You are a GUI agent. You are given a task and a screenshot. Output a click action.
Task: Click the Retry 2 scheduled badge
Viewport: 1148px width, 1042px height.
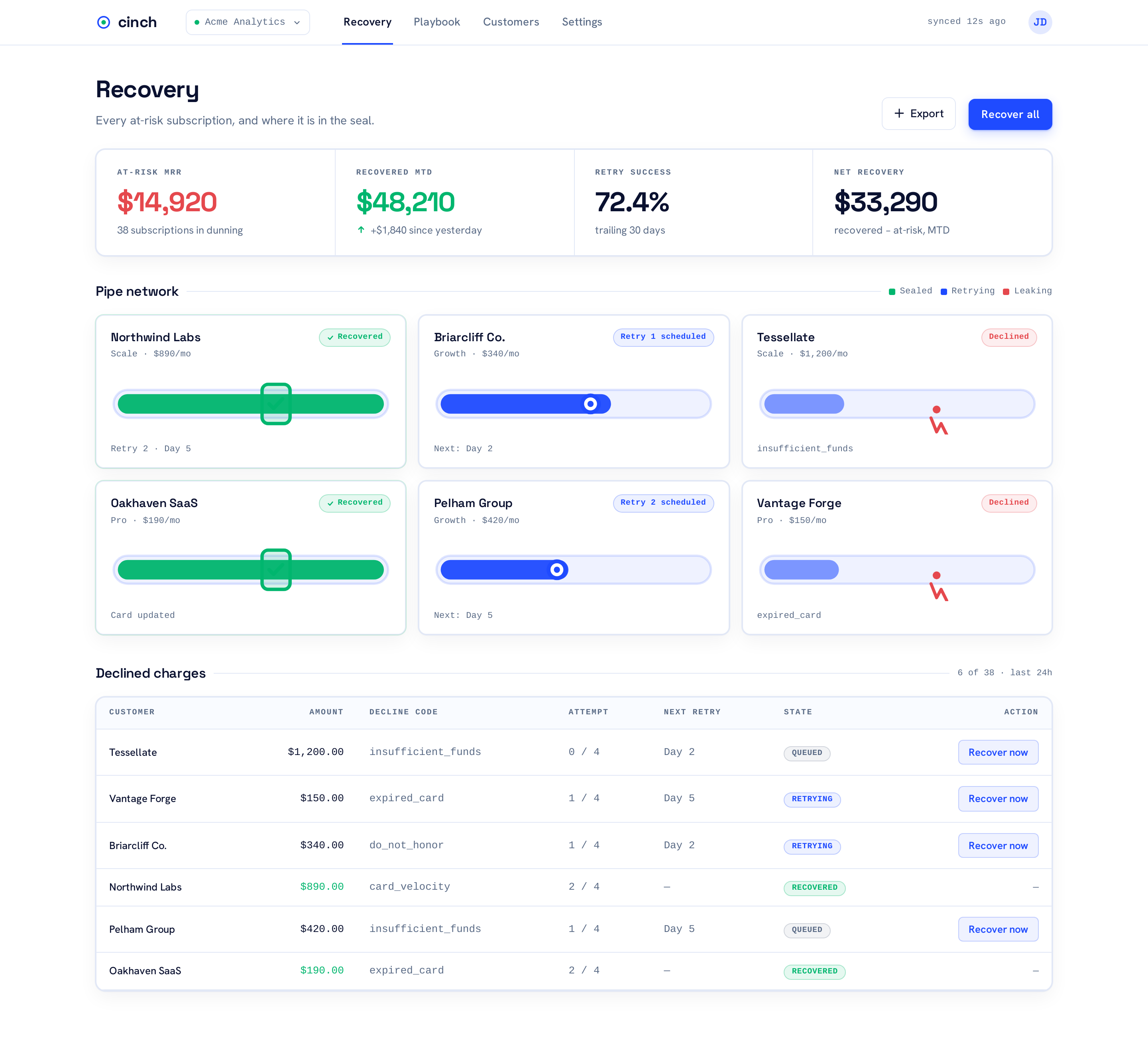(x=663, y=503)
